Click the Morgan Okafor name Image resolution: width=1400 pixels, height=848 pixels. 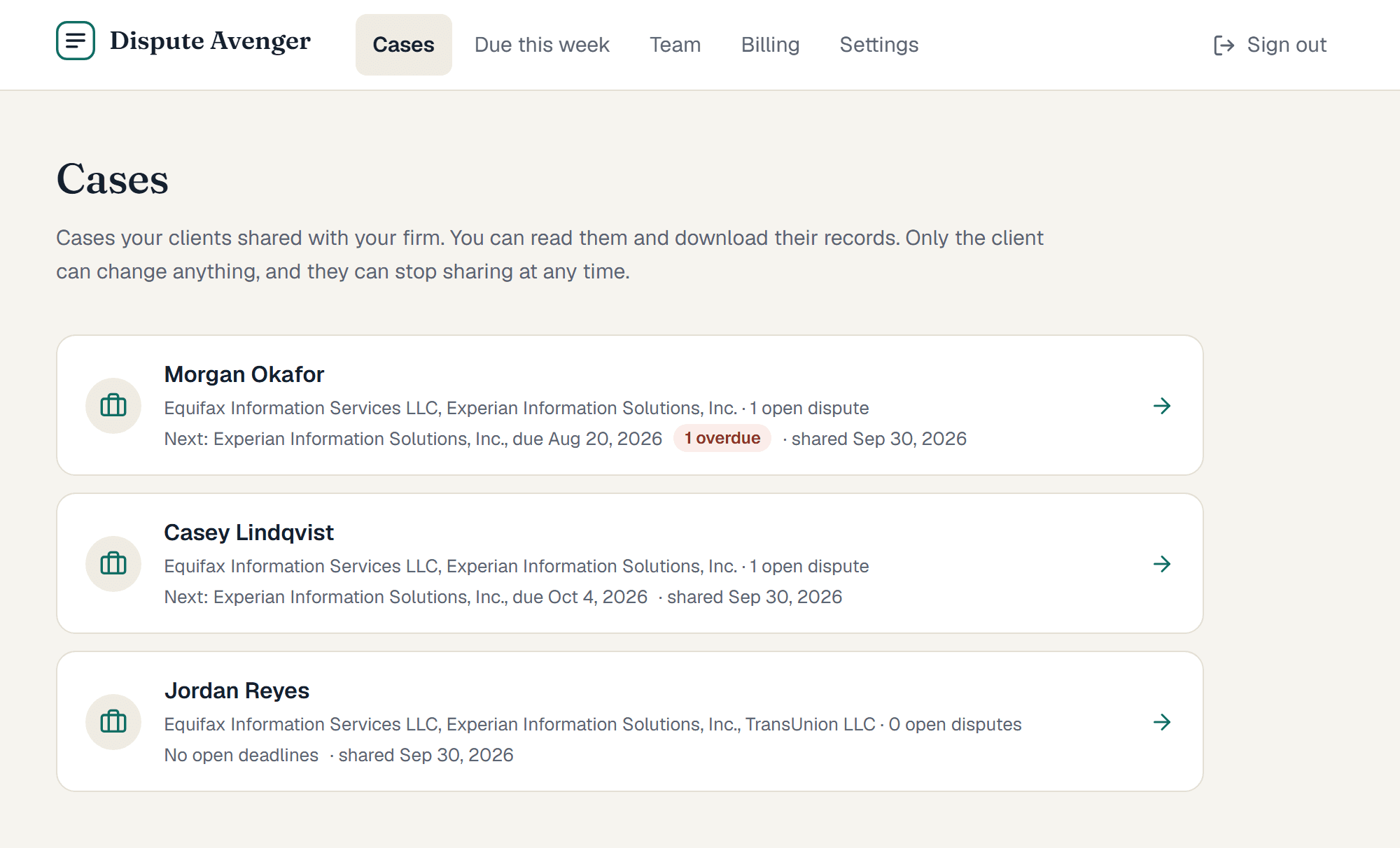coord(244,374)
